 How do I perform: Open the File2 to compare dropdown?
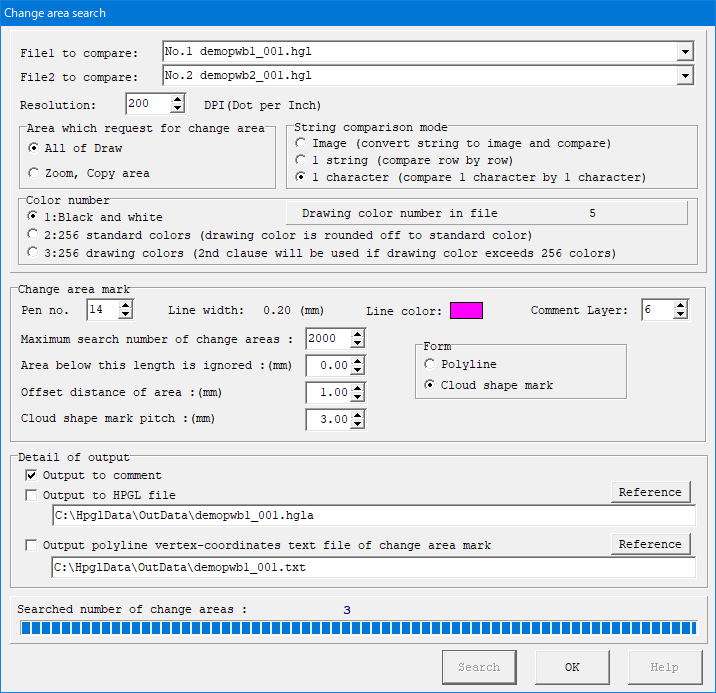coord(685,76)
